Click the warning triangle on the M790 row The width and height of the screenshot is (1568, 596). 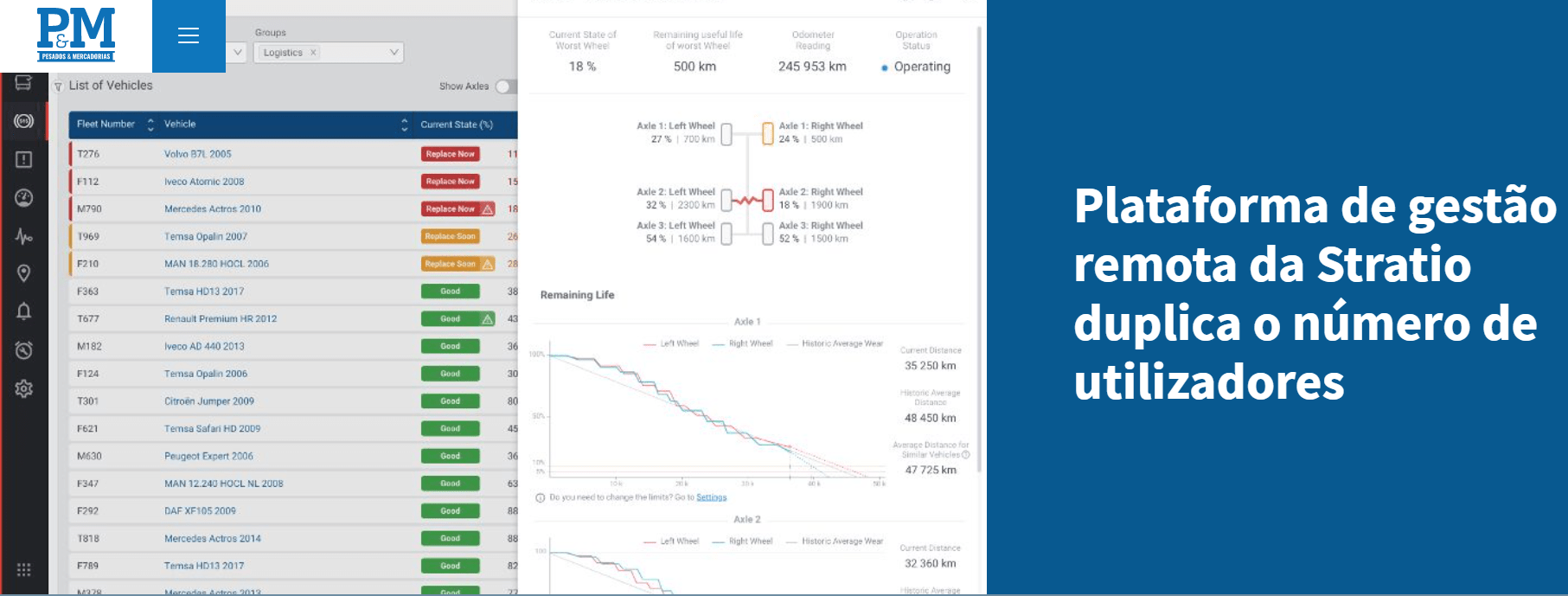click(x=488, y=209)
